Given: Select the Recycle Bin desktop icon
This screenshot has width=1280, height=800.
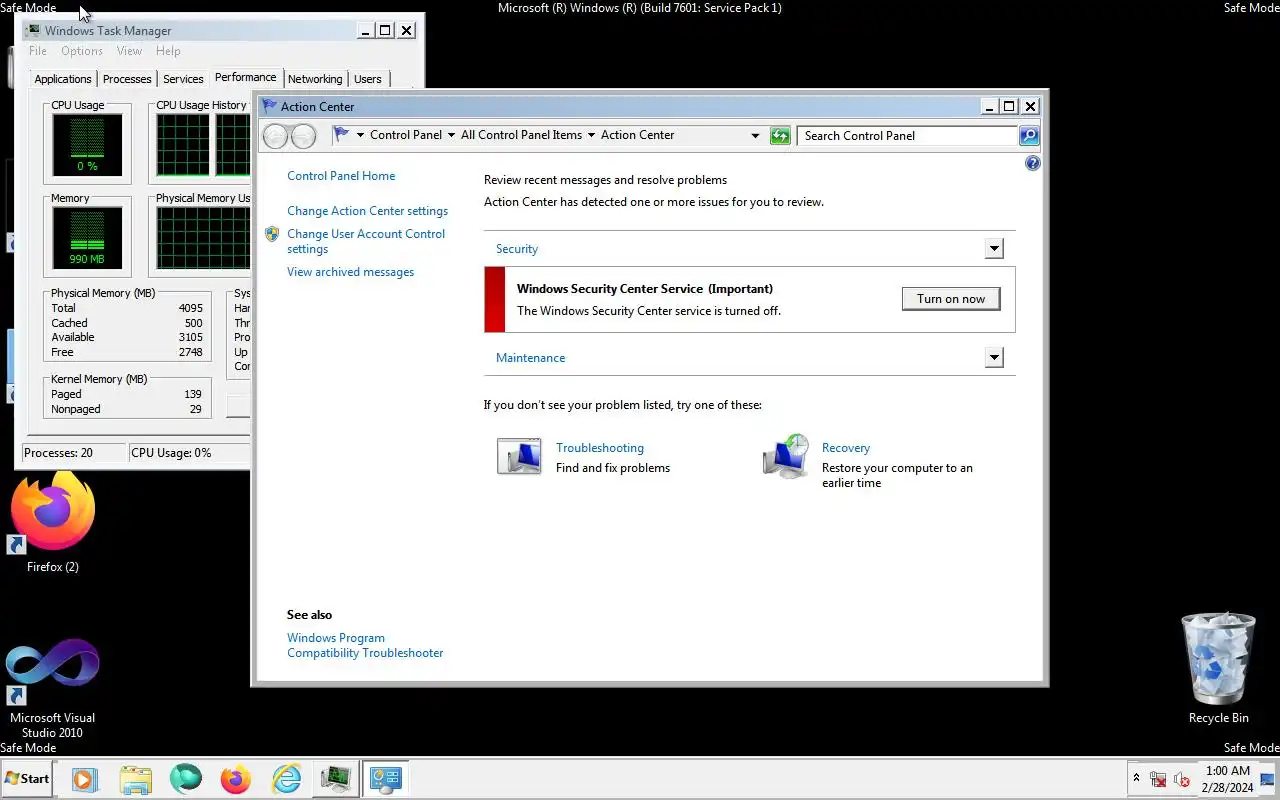Looking at the screenshot, I should pos(1218,668).
